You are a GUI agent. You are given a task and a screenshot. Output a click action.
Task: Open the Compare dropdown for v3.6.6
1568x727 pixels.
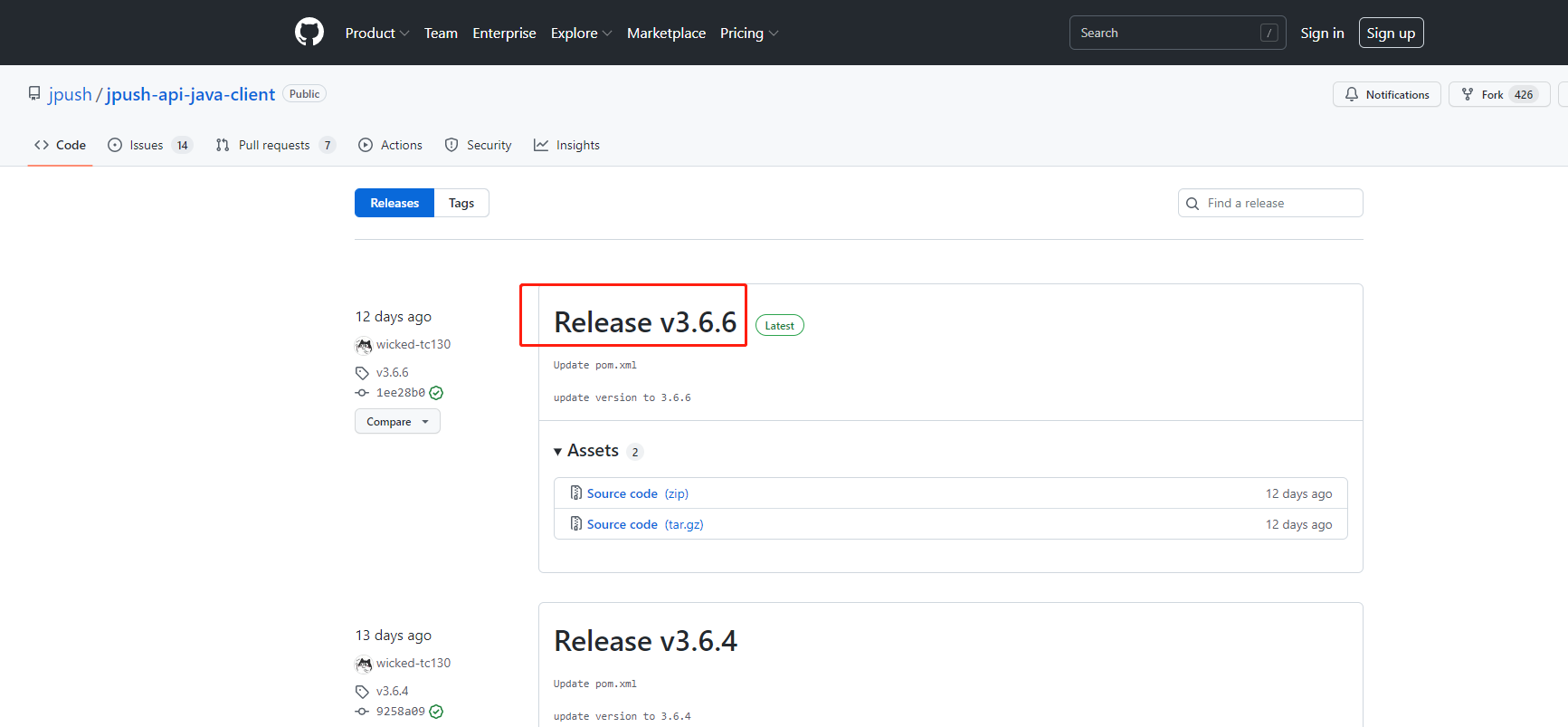397,422
